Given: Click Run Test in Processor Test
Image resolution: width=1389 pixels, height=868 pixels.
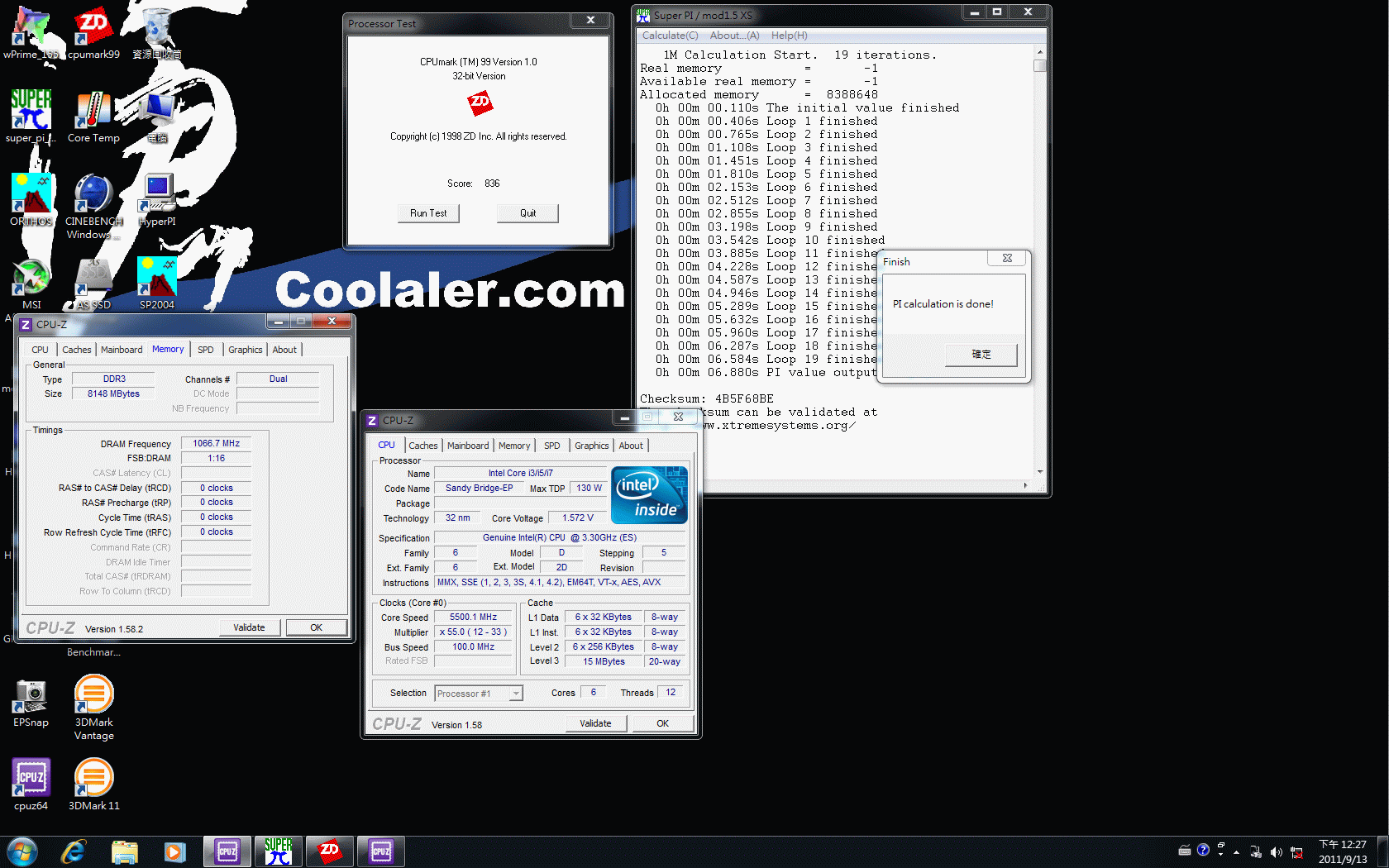Looking at the screenshot, I should tap(428, 213).
